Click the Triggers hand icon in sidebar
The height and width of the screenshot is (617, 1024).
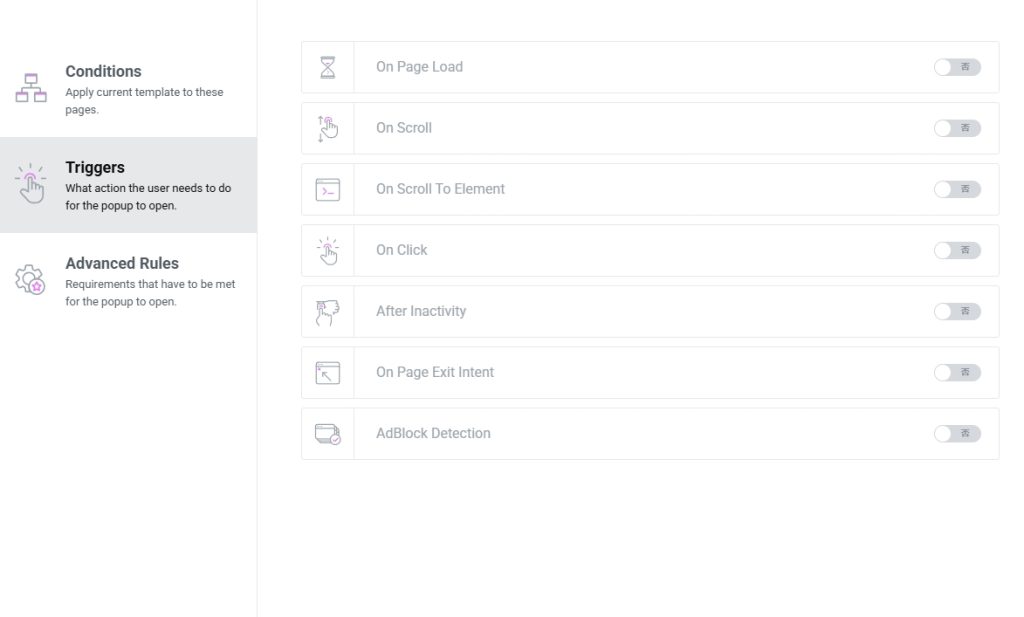31,184
